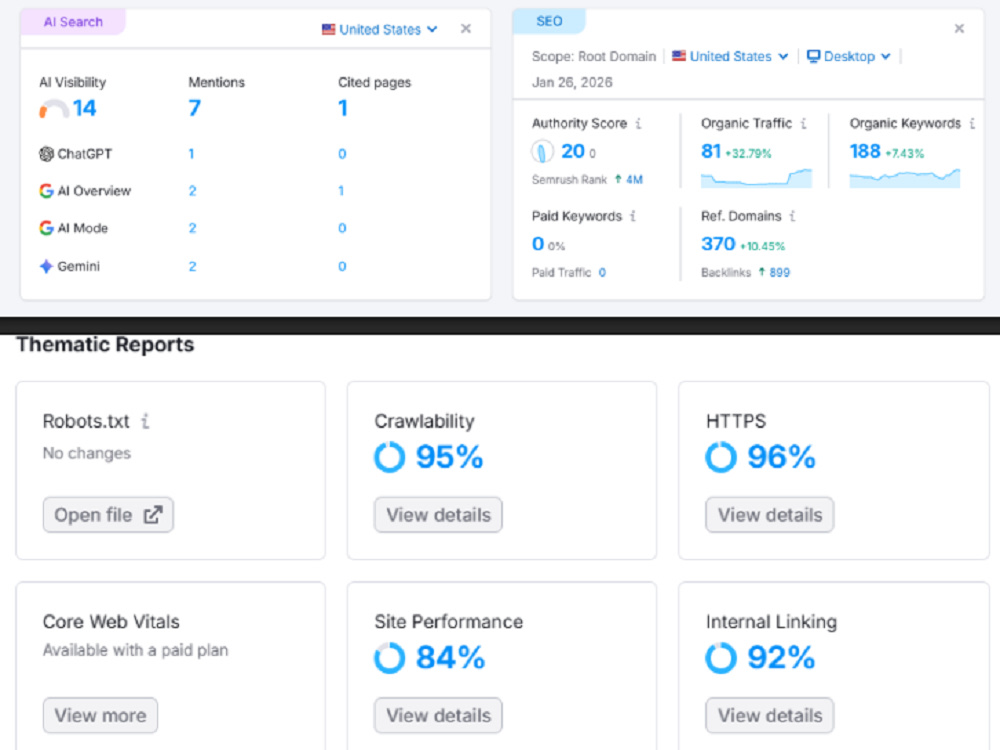Viewport: 1000px width, 750px height.
Task: Click the Crawlability progress ring icon
Action: [390, 457]
